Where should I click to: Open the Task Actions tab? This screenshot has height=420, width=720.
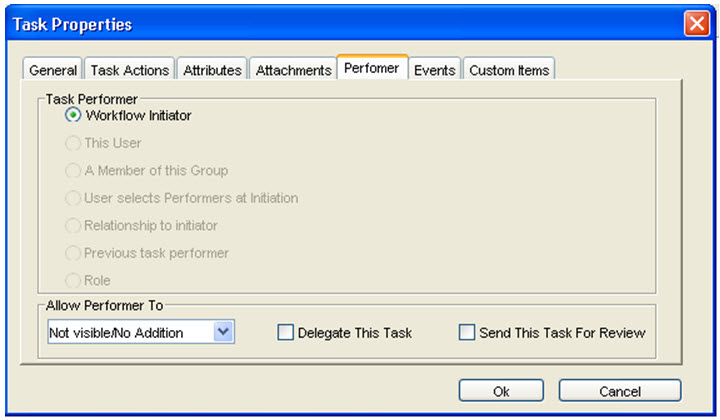click(130, 69)
